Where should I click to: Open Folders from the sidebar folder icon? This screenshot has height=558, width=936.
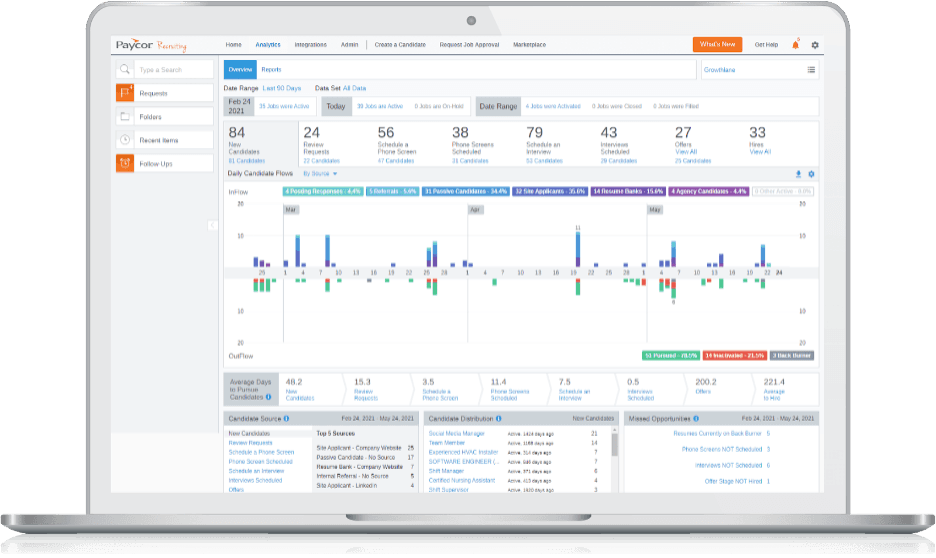point(125,117)
